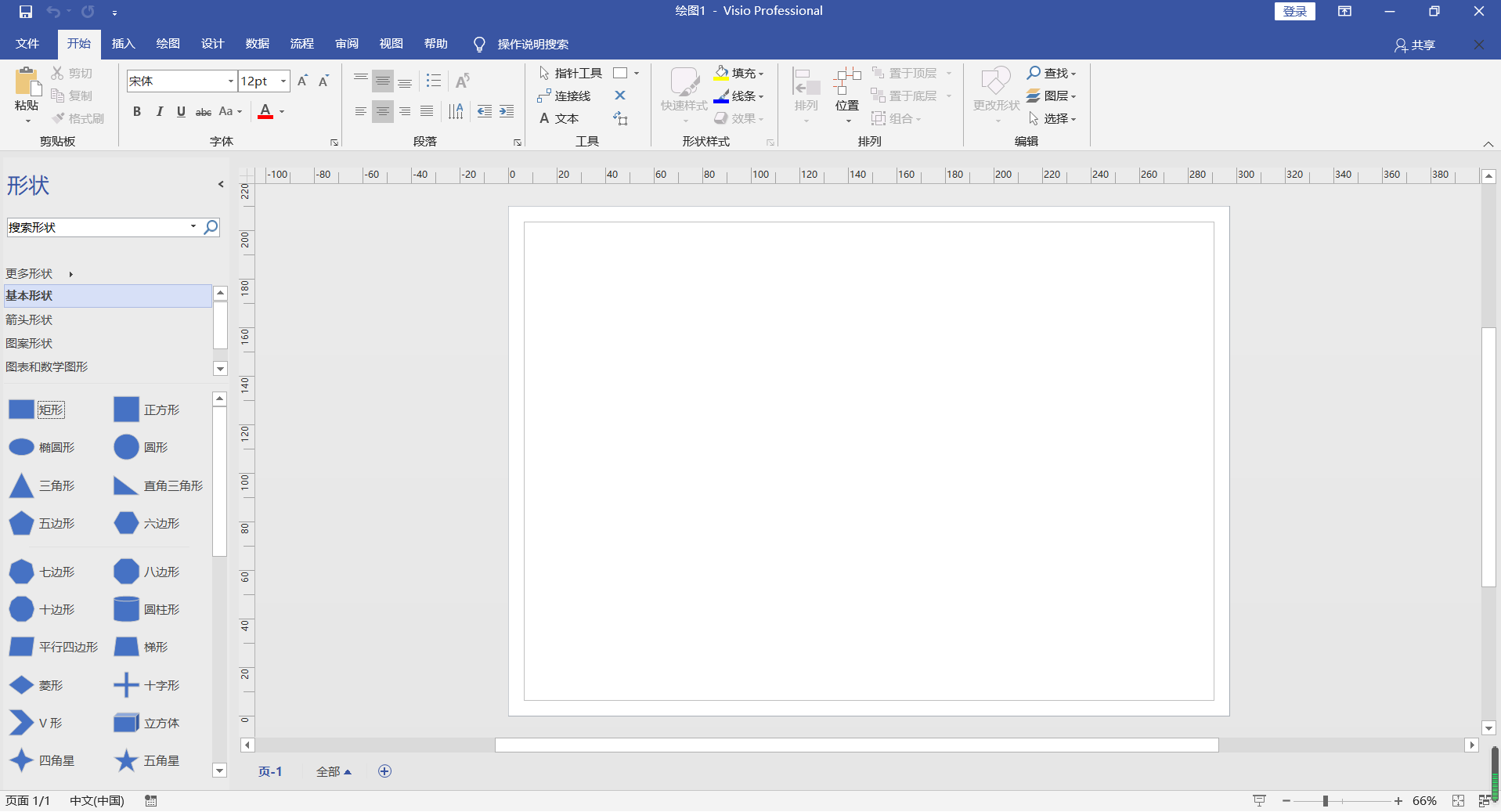Add a new page with plus icon

384,771
